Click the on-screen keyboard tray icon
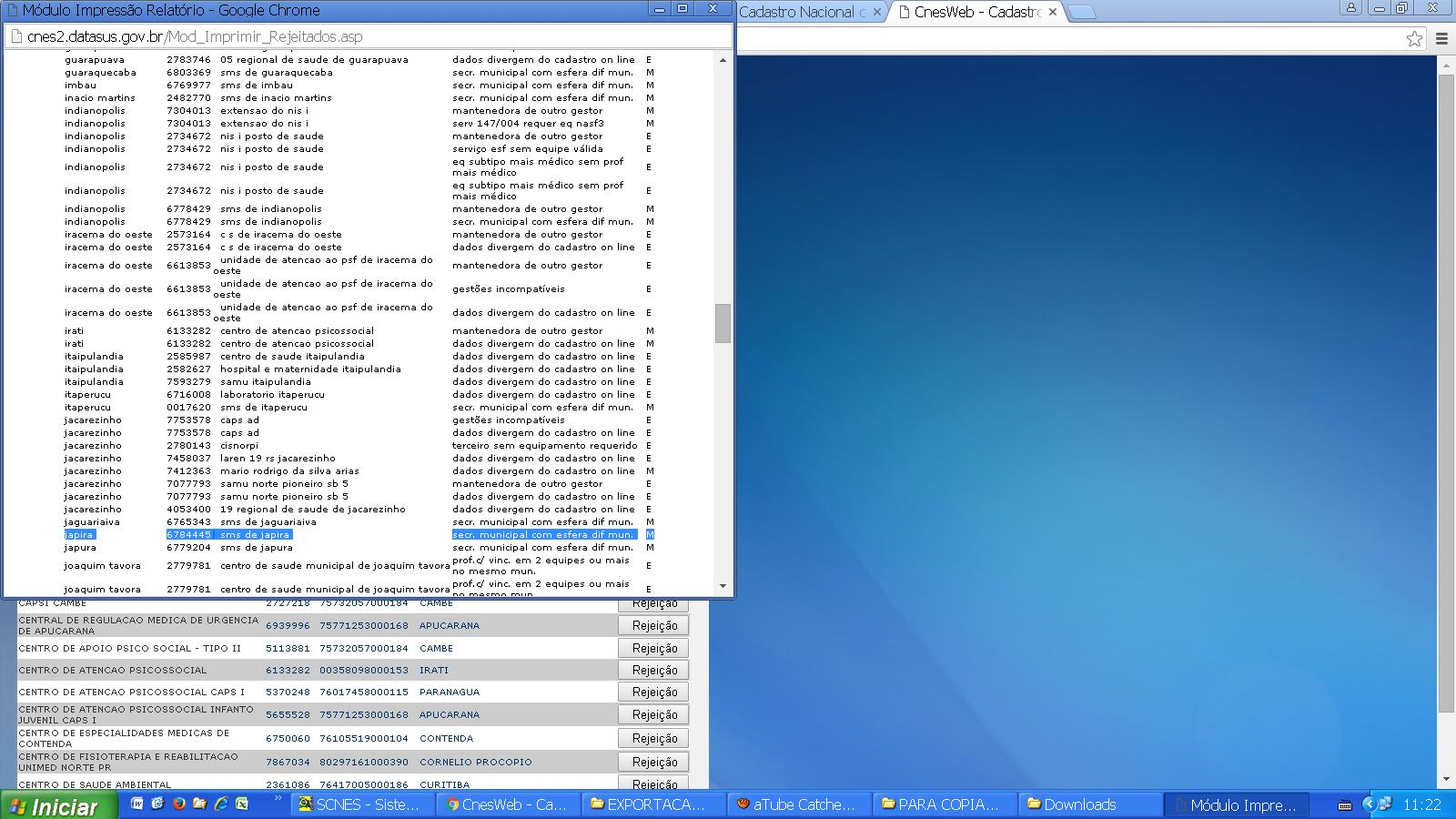Viewport: 1456px width, 819px height. click(x=1344, y=804)
